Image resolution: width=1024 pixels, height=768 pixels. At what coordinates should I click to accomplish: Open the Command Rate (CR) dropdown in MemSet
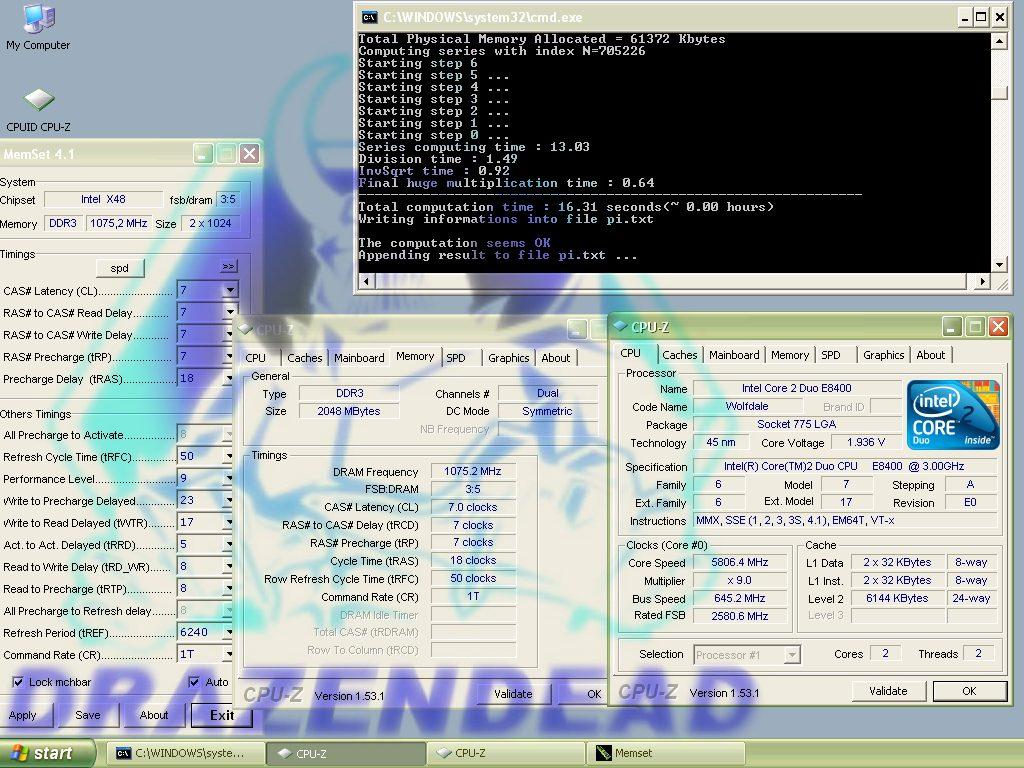(x=228, y=654)
